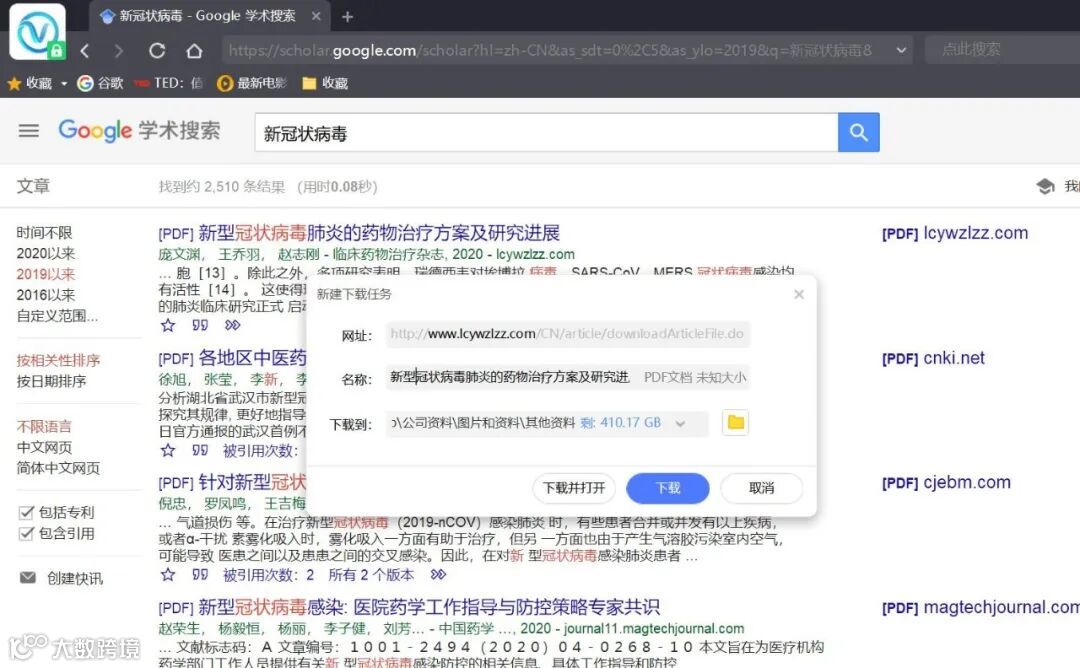Screen dimensions: 1080x668
Task: Sort by 按相关性排序
Action: [x=59, y=360]
